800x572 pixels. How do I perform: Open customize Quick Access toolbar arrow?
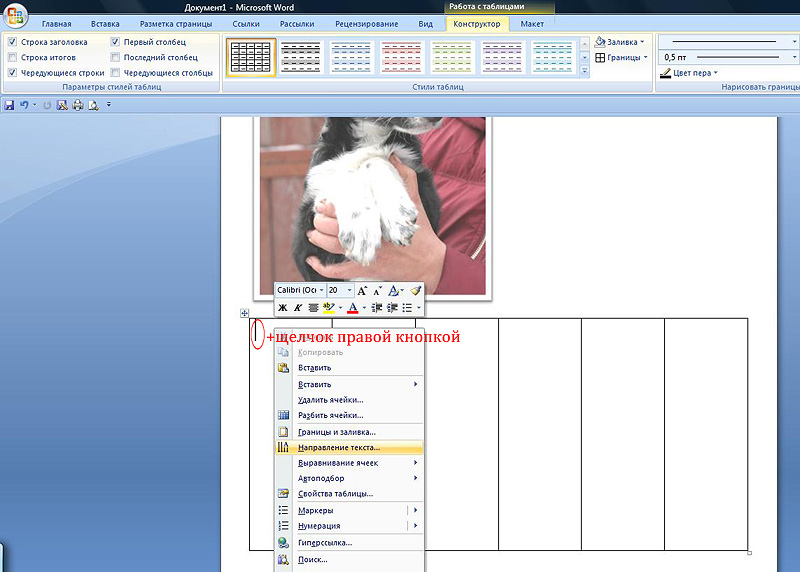pyautogui.click(x=109, y=105)
